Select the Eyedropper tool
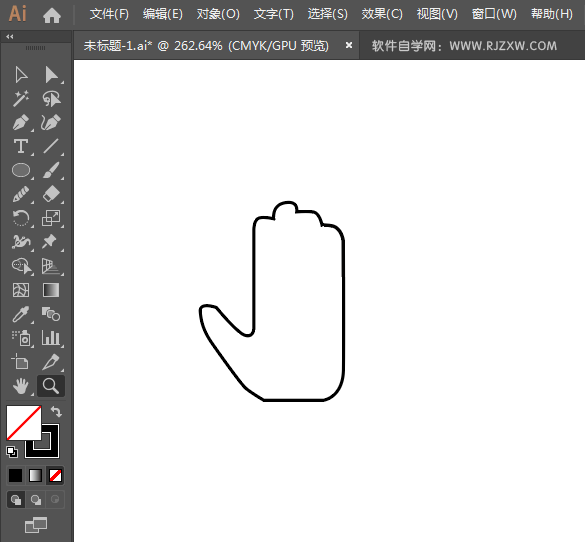 point(21,314)
